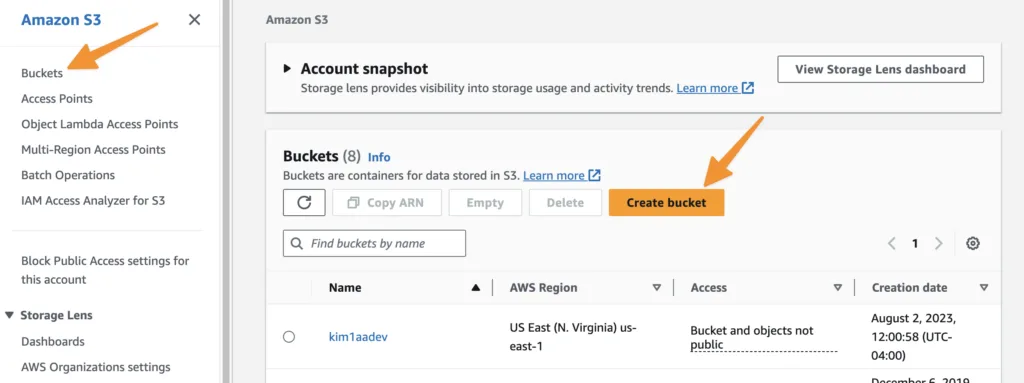Image resolution: width=1024 pixels, height=383 pixels.
Task: Open the Learn more link in Account snapshot
Action: point(715,88)
